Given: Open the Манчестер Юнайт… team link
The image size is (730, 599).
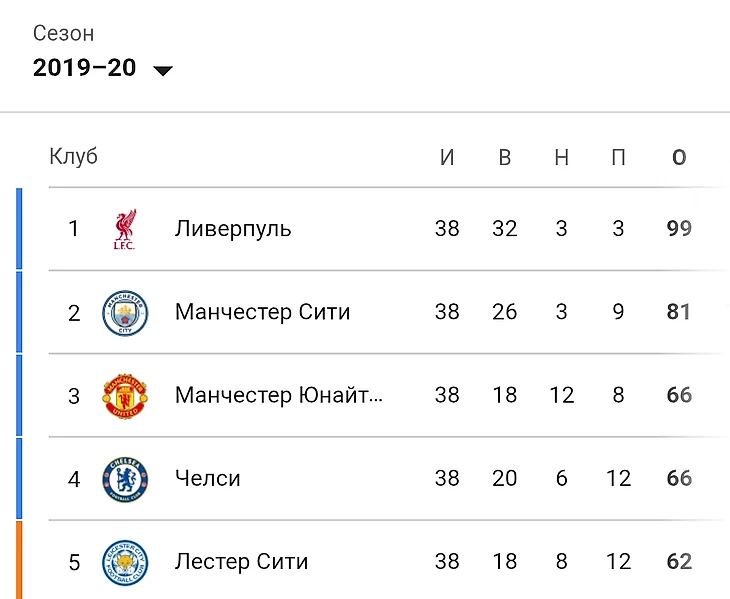Looking at the screenshot, I should tap(279, 395).
